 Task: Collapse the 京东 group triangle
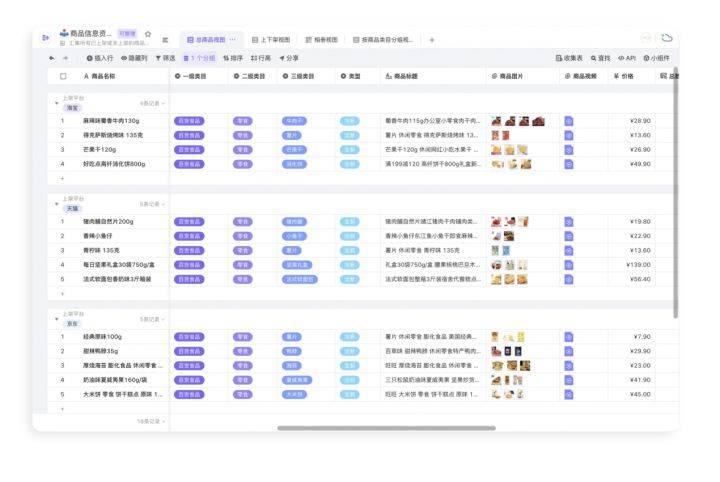click(x=56, y=319)
